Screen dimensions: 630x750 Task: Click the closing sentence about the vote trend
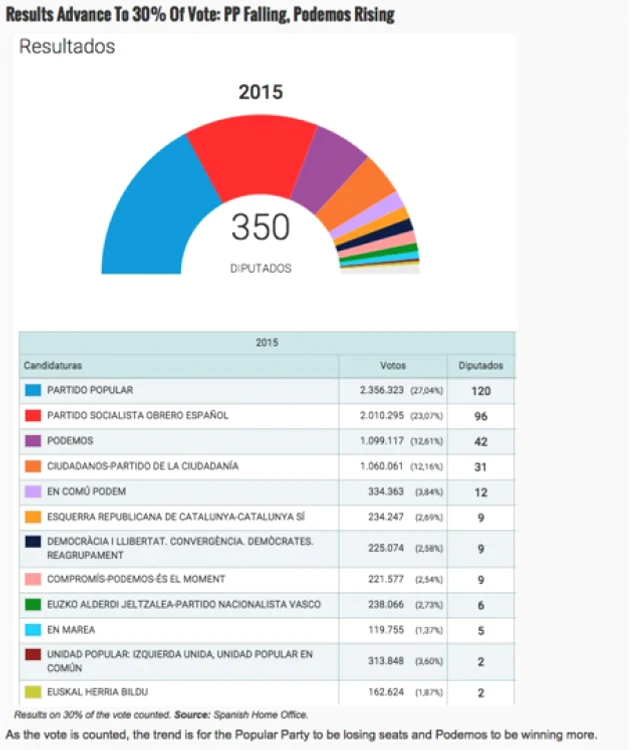coord(301,734)
